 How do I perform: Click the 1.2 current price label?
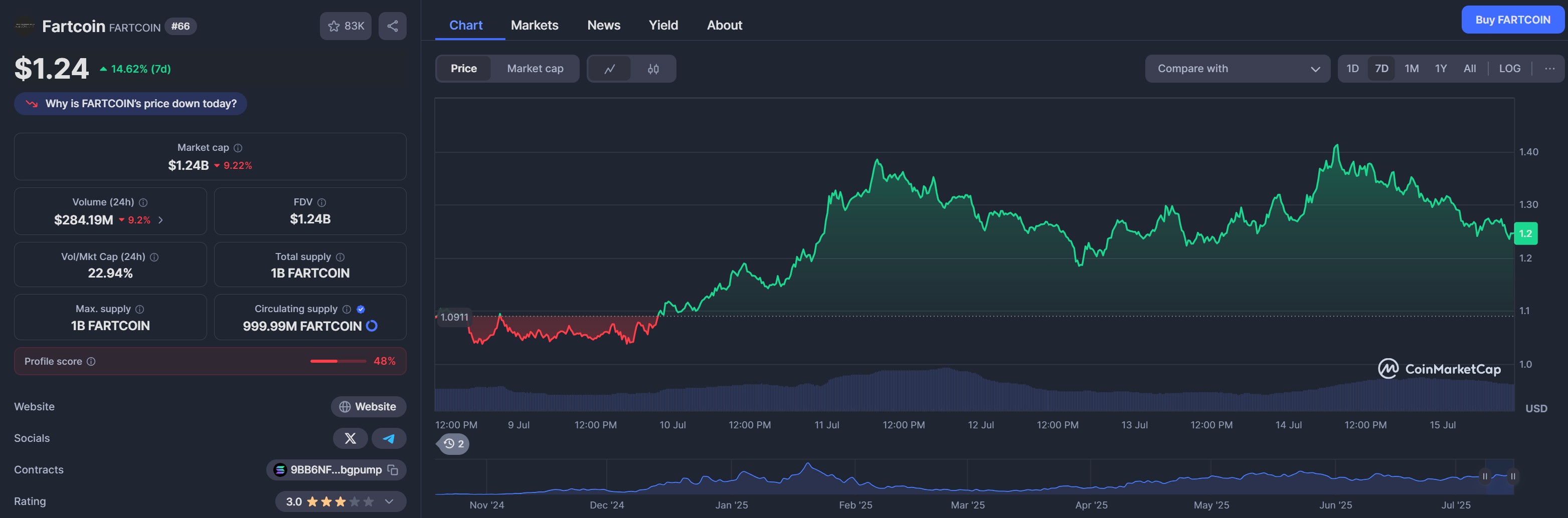click(x=1525, y=233)
